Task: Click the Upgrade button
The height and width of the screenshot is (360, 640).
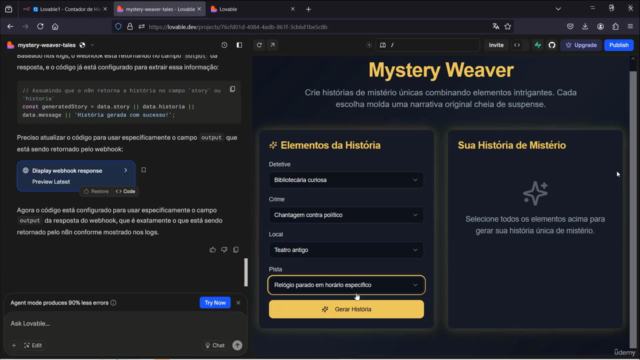Action: (581, 45)
